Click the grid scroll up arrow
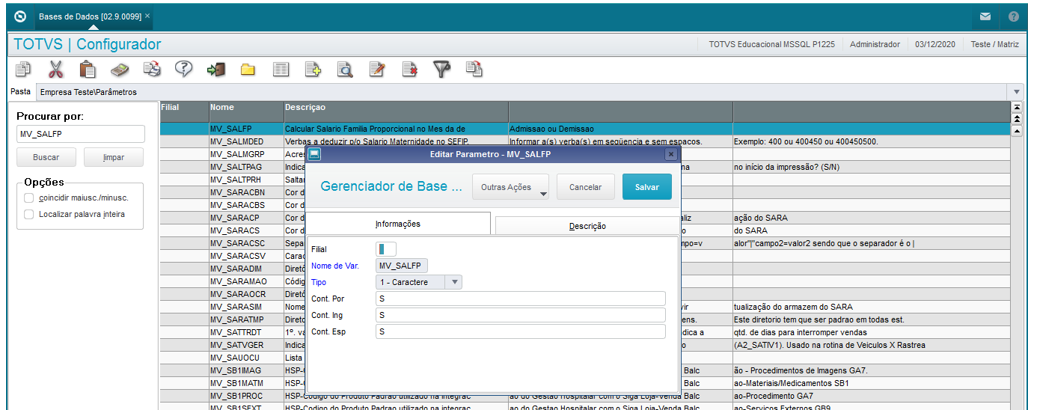The height and width of the screenshot is (419, 1037). pos(1016,130)
